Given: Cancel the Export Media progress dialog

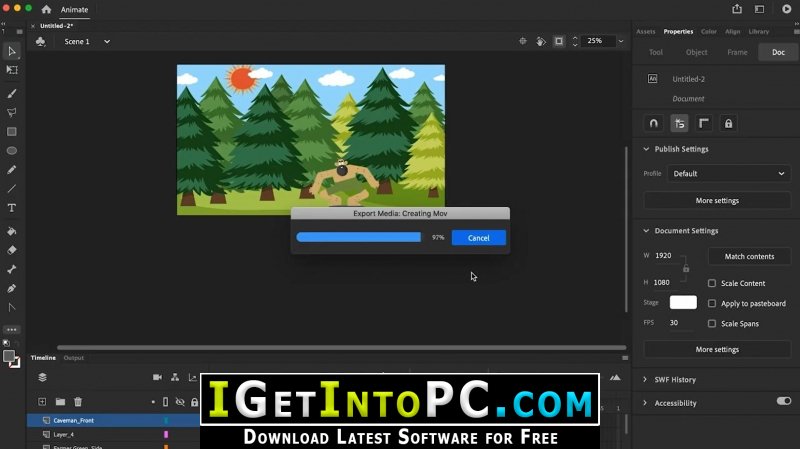Looking at the screenshot, I should [x=479, y=238].
